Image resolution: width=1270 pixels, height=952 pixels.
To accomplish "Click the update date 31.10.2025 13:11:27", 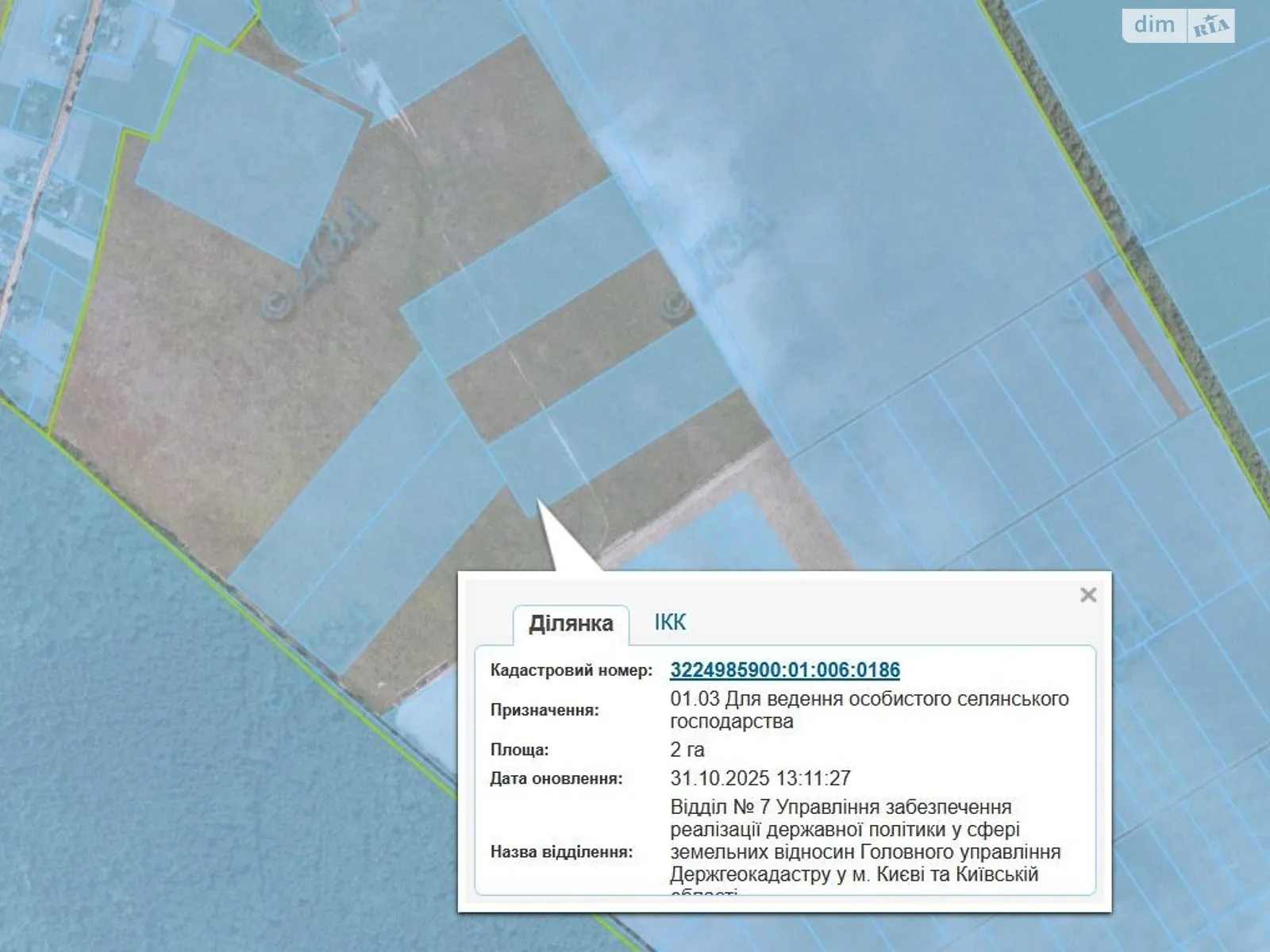I will click(760, 778).
